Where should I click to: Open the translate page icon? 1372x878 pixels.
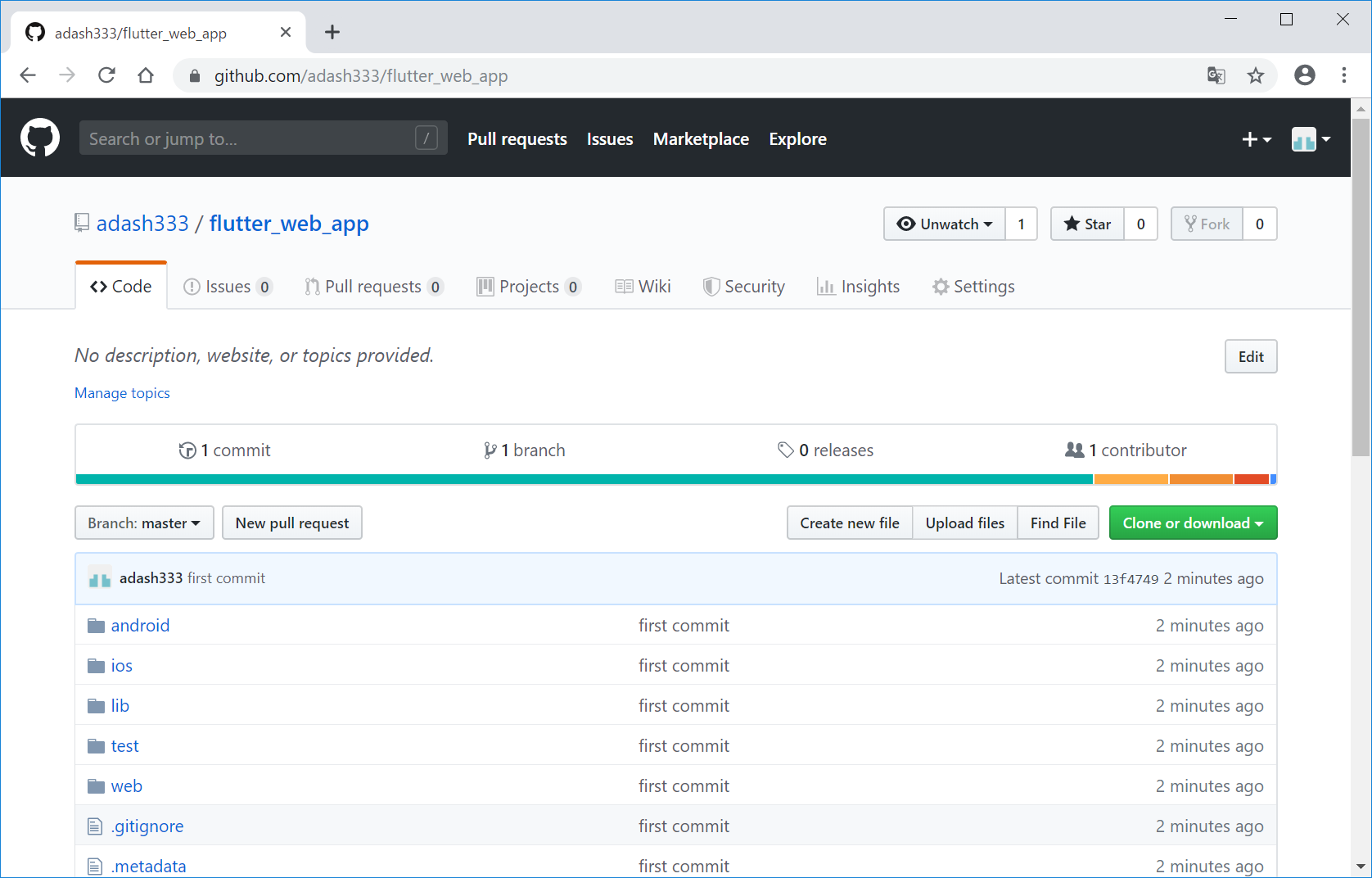(1216, 76)
